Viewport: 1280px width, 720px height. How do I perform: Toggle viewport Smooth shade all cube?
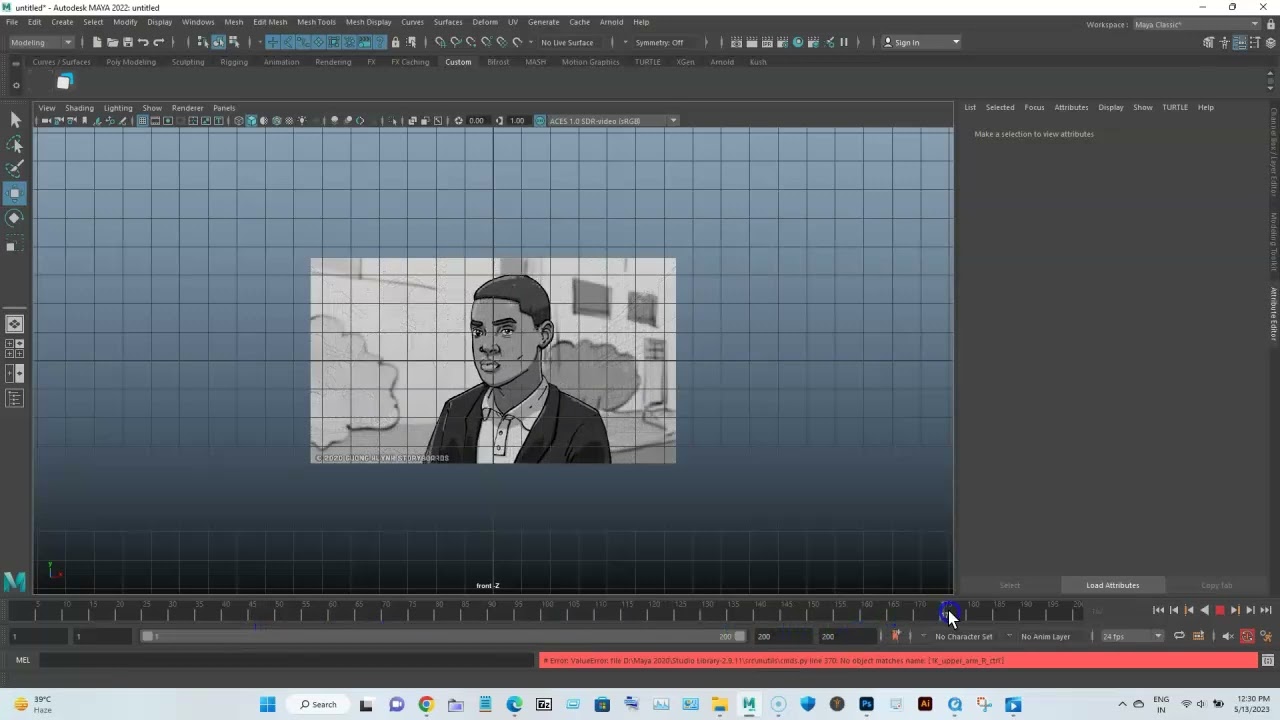[251, 121]
